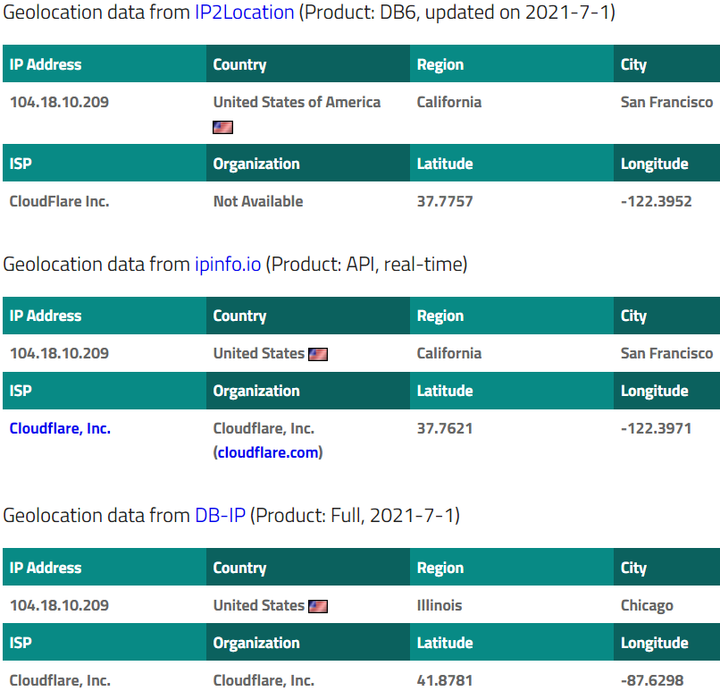Click latitude value 37.7621
The height and width of the screenshot is (691, 720).
coord(445,429)
